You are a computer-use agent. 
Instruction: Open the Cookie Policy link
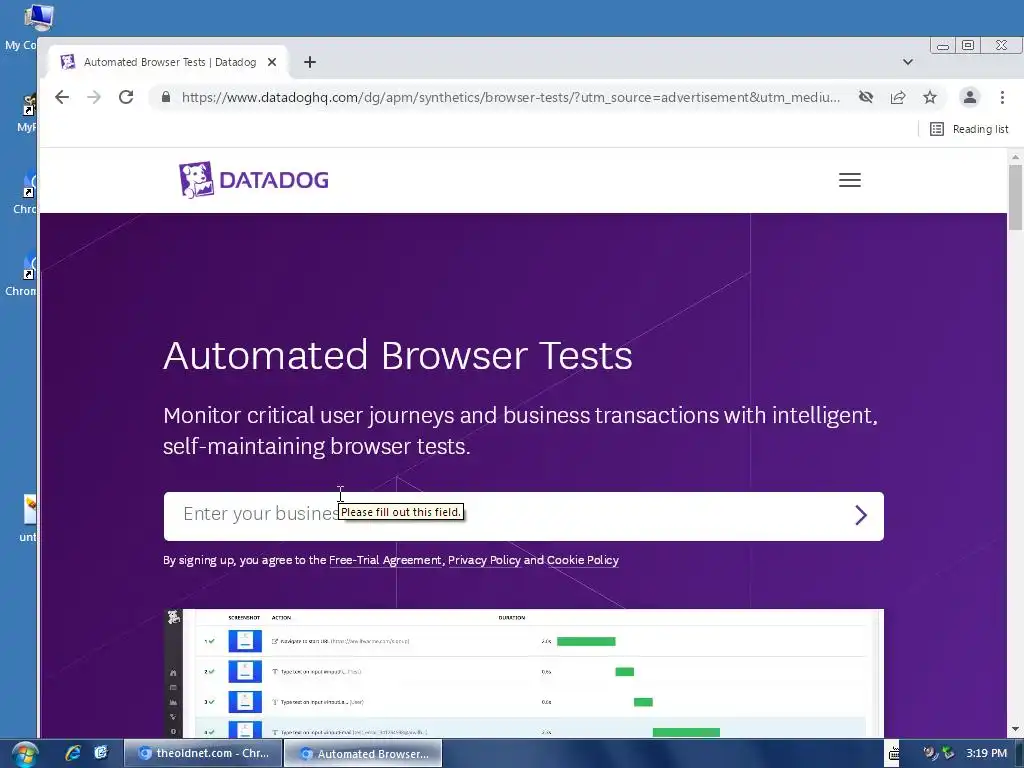tap(583, 560)
